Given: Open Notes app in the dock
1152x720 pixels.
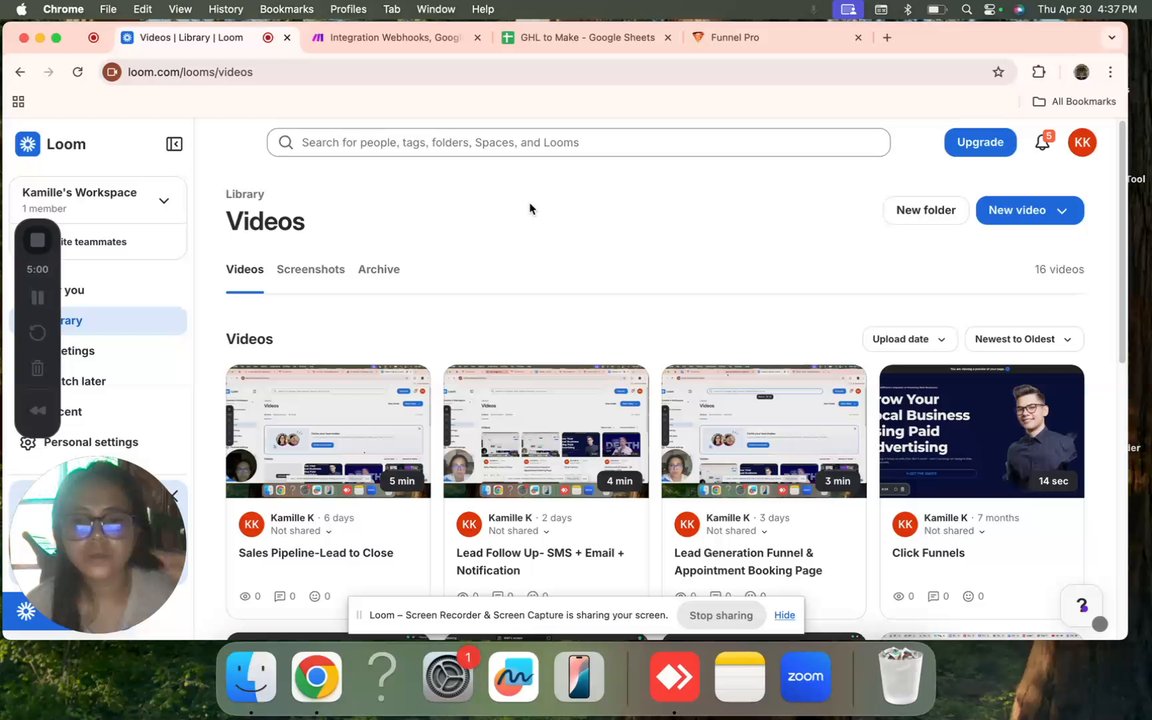Looking at the screenshot, I should click(740, 676).
